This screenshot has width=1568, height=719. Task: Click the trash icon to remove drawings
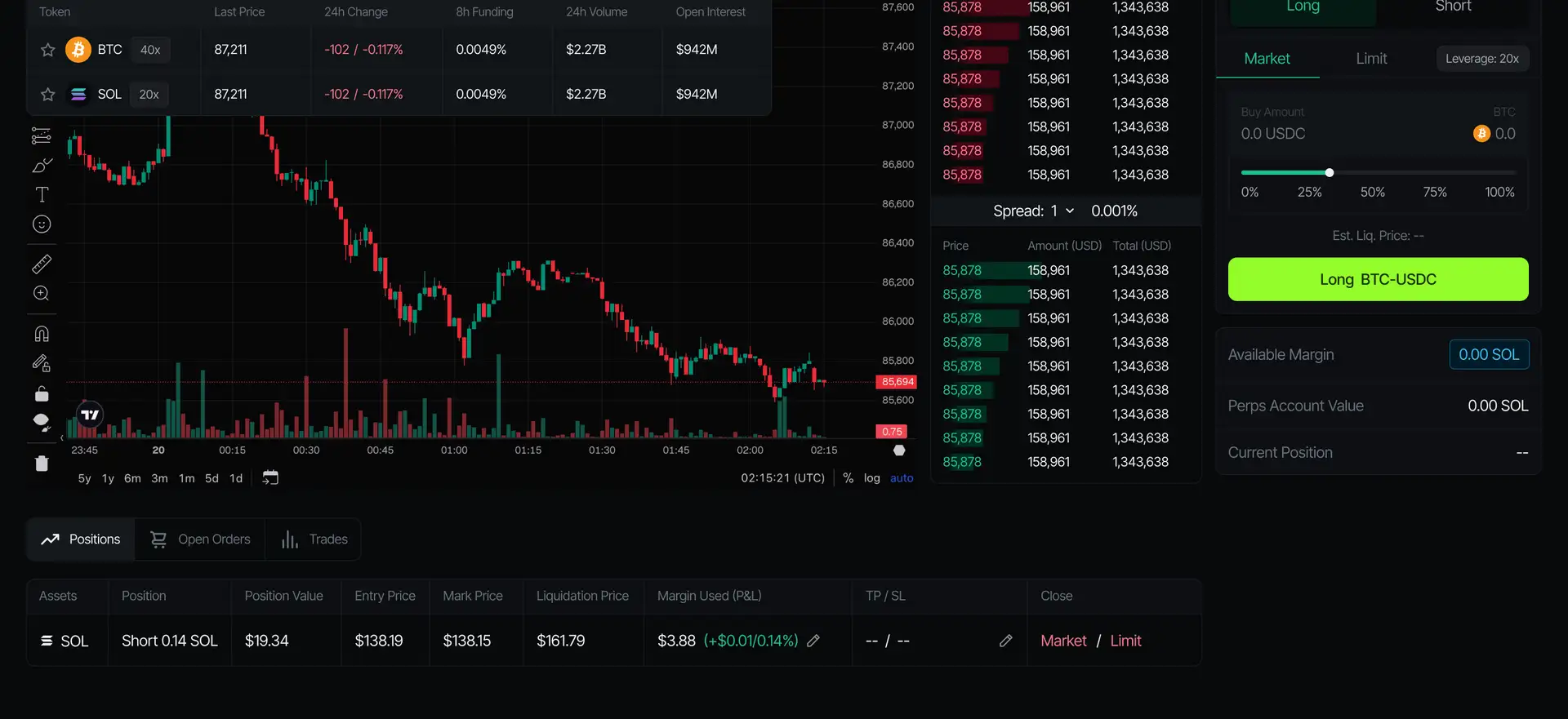click(x=42, y=464)
